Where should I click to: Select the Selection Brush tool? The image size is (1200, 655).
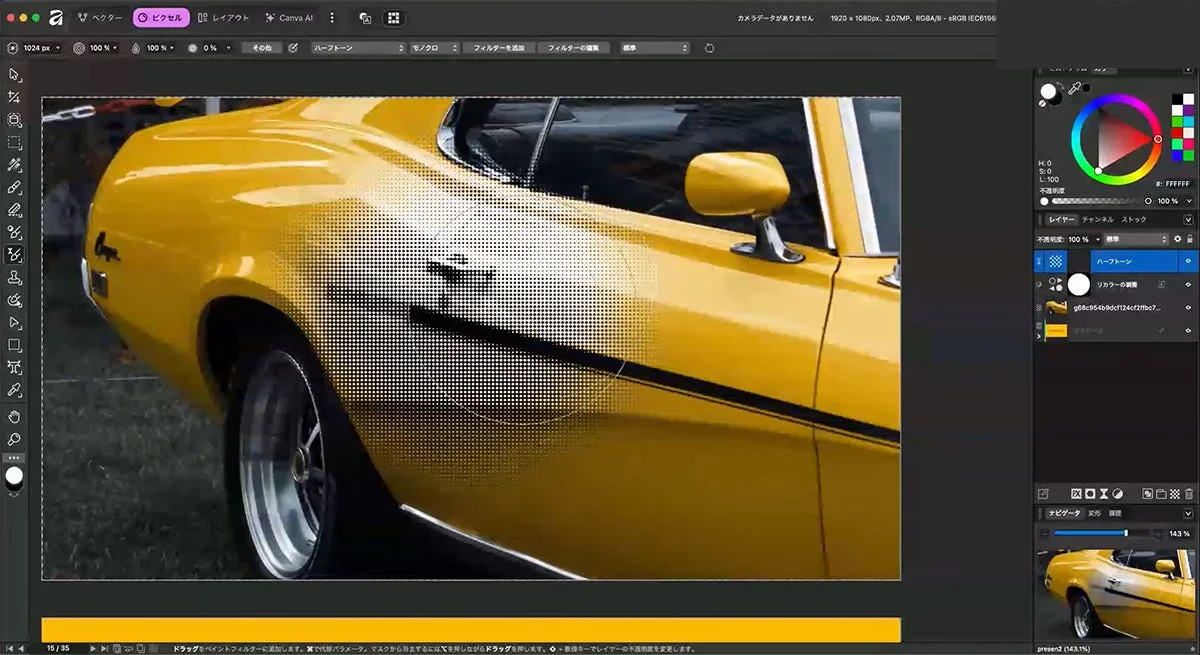pyautogui.click(x=14, y=164)
